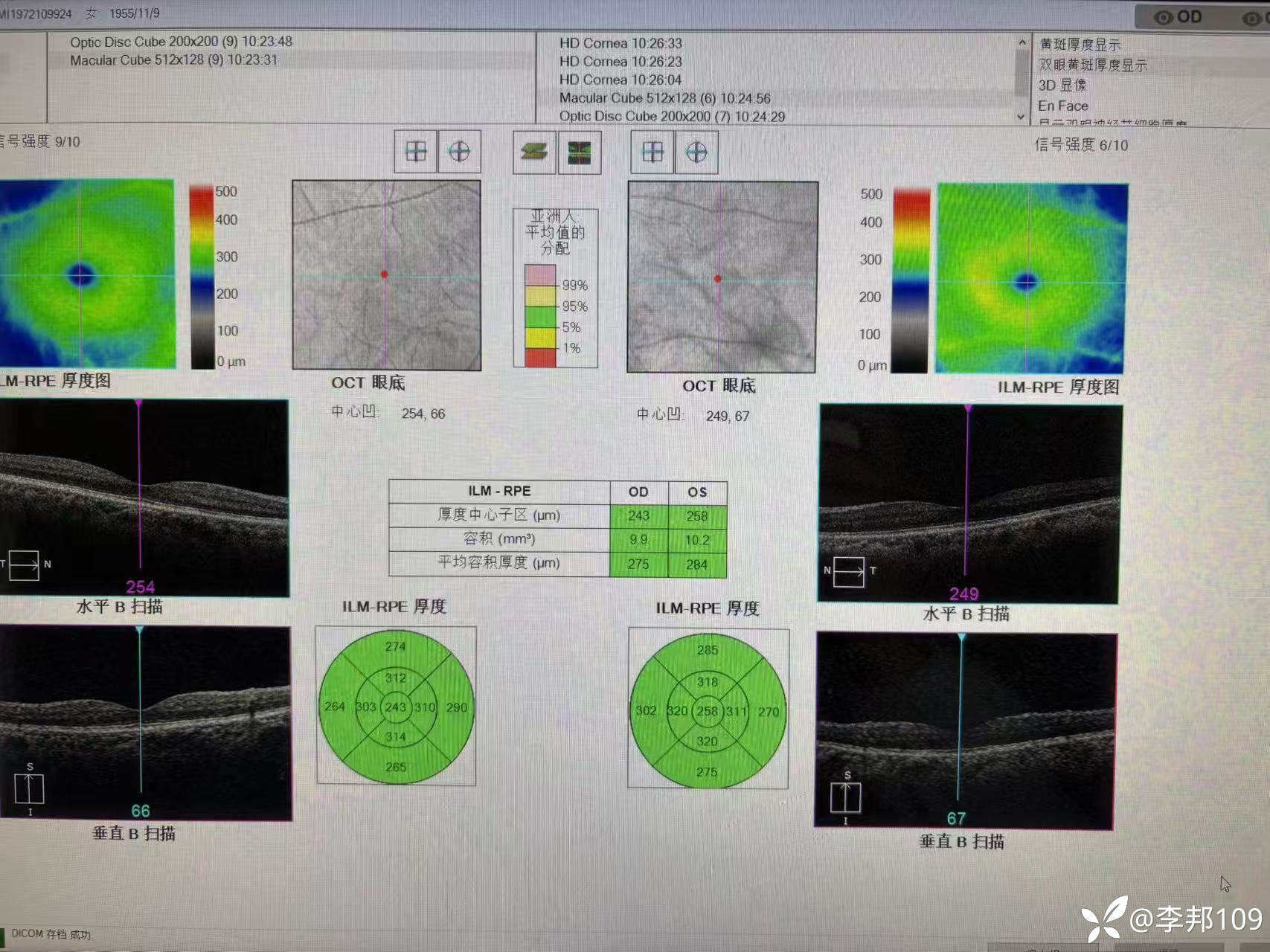1270x952 pixels.
Task: Toggle the green layer segmentation overlay icon
Action: pos(534,152)
